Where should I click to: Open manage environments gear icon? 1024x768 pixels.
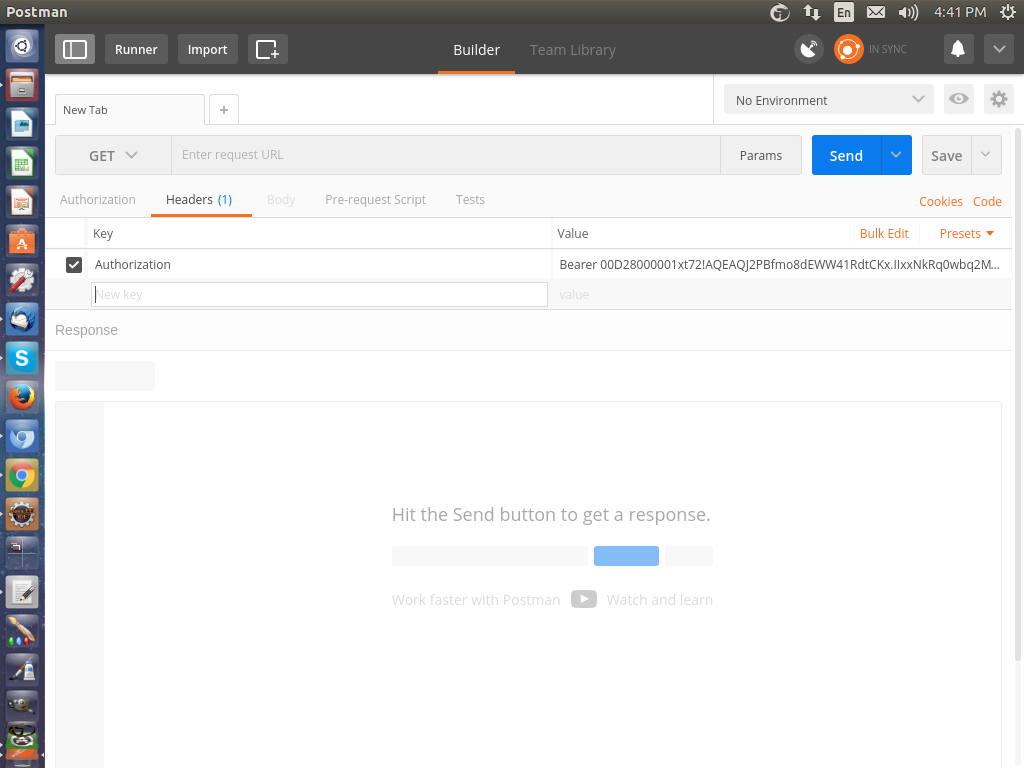point(999,99)
